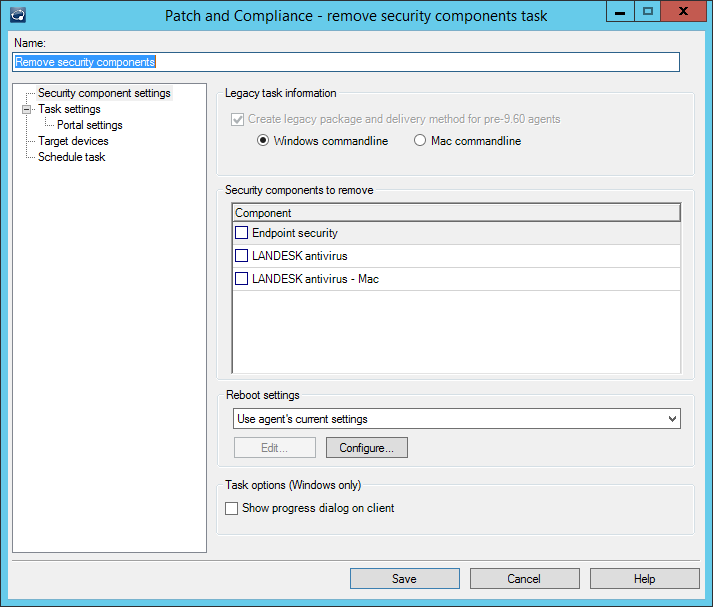Click the disabled Edit... button
The image size is (713, 607).
pos(275,448)
